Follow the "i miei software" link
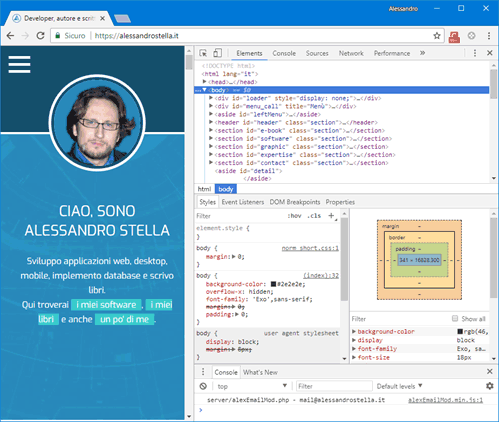Screen dimensions: 499x422 point(106,305)
